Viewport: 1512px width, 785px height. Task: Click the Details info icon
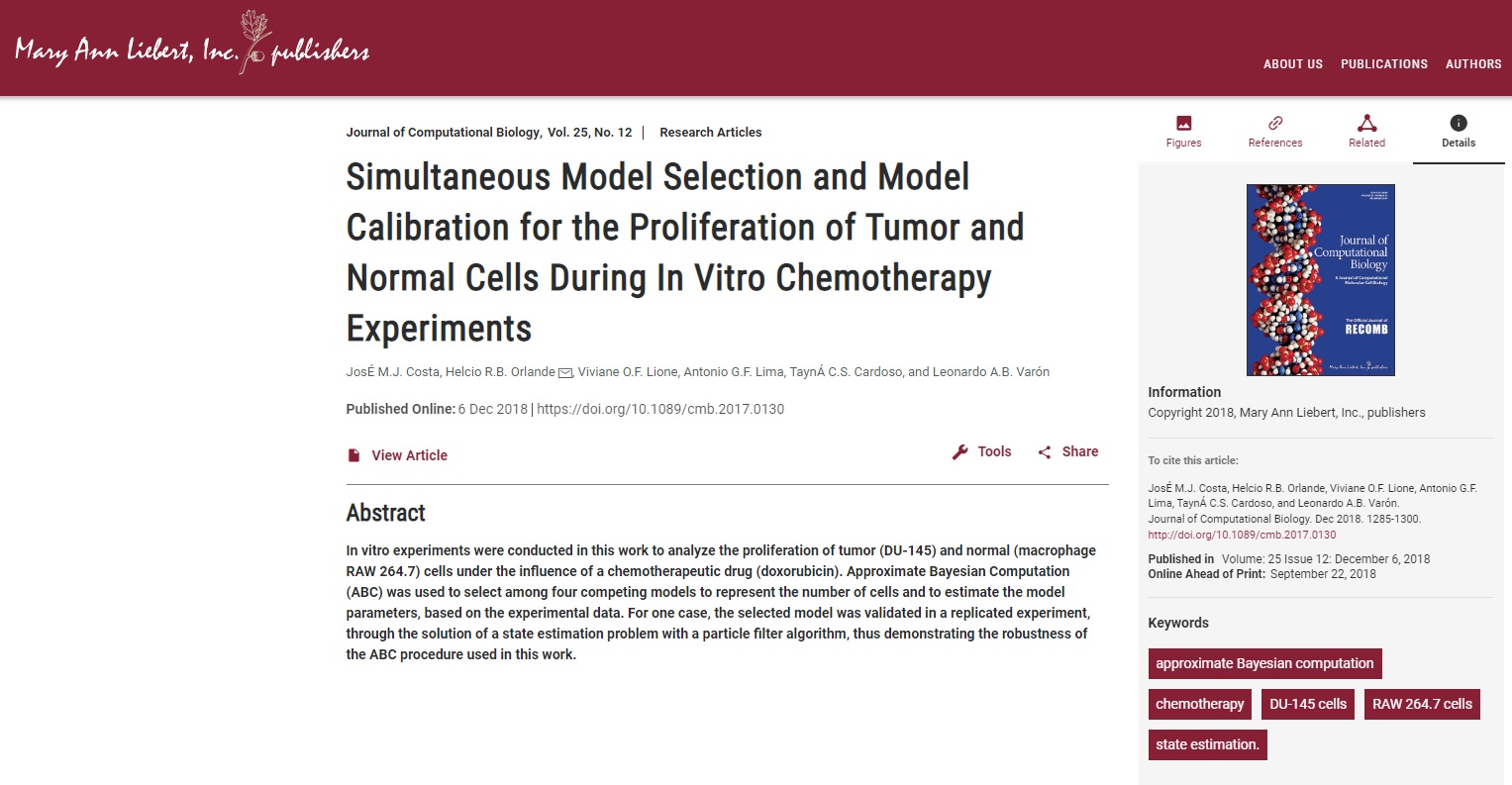pos(1458,124)
